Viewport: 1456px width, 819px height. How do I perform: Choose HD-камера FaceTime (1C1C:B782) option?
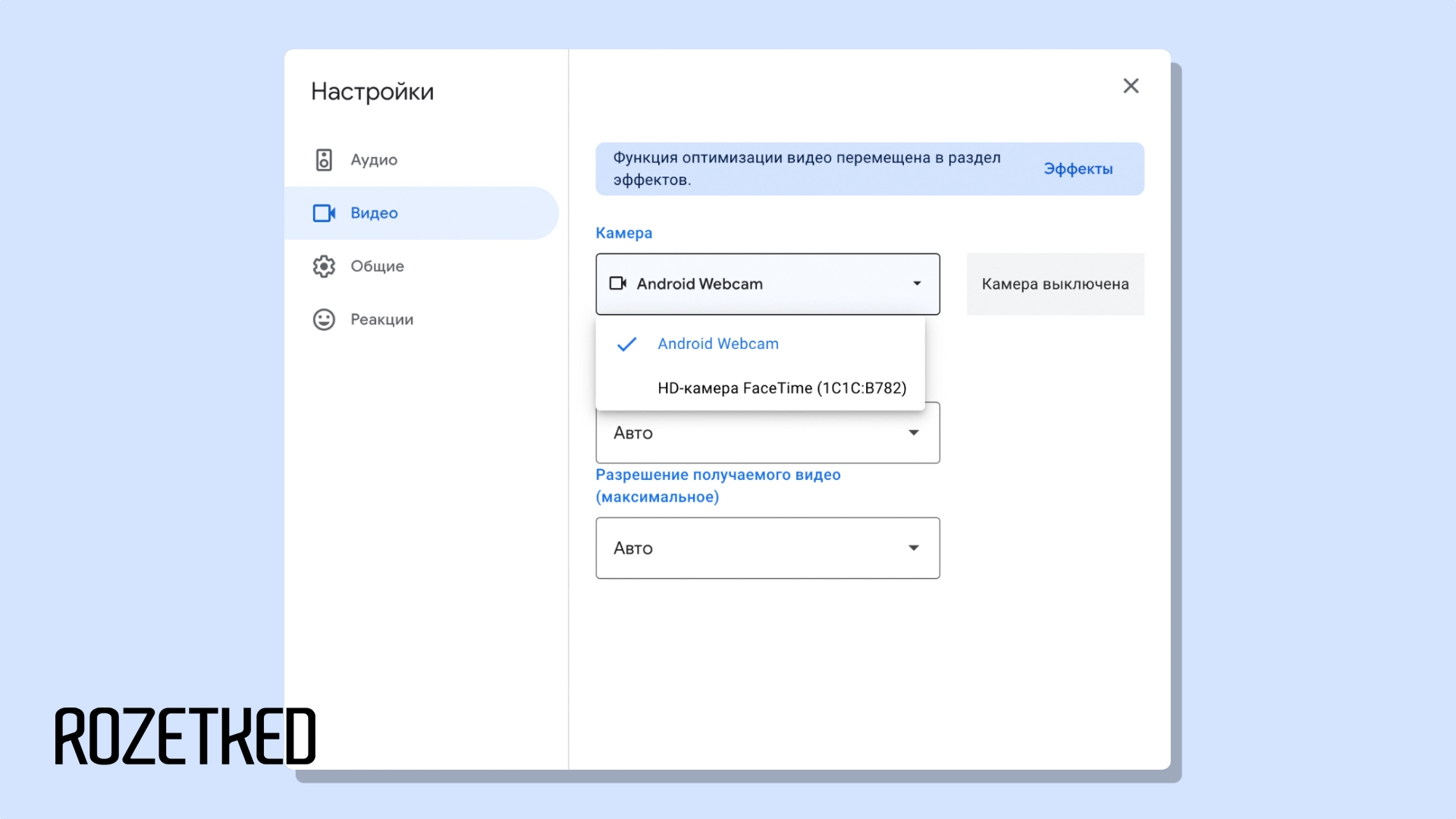[x=760, y=388]
